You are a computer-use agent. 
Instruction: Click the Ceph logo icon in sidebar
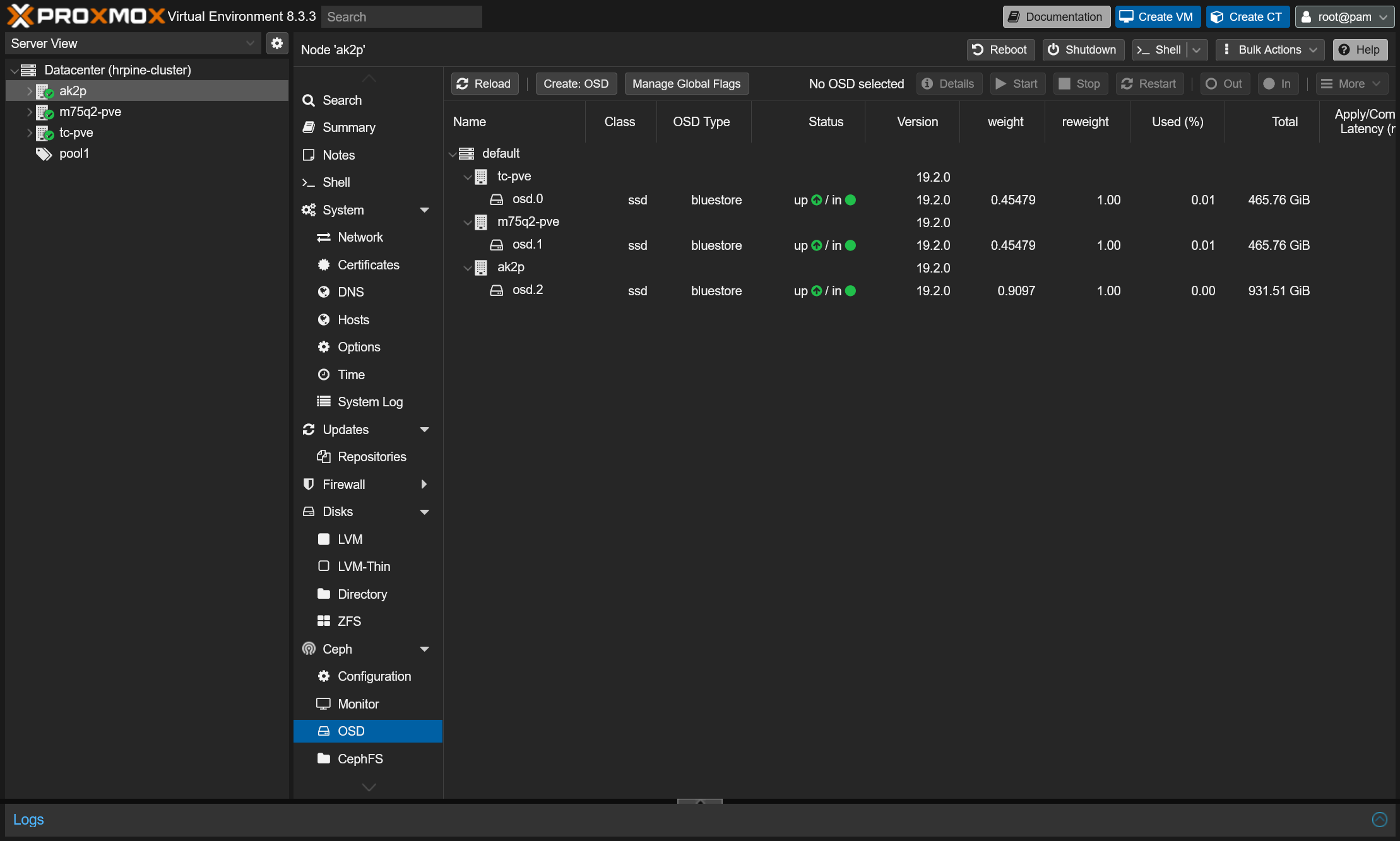tap(309, 649)
